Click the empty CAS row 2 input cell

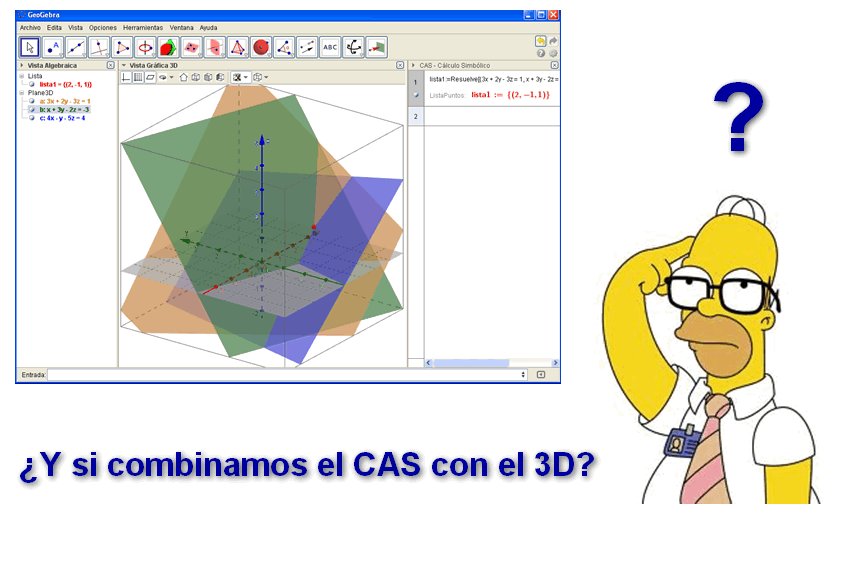[x=492, y=116]
